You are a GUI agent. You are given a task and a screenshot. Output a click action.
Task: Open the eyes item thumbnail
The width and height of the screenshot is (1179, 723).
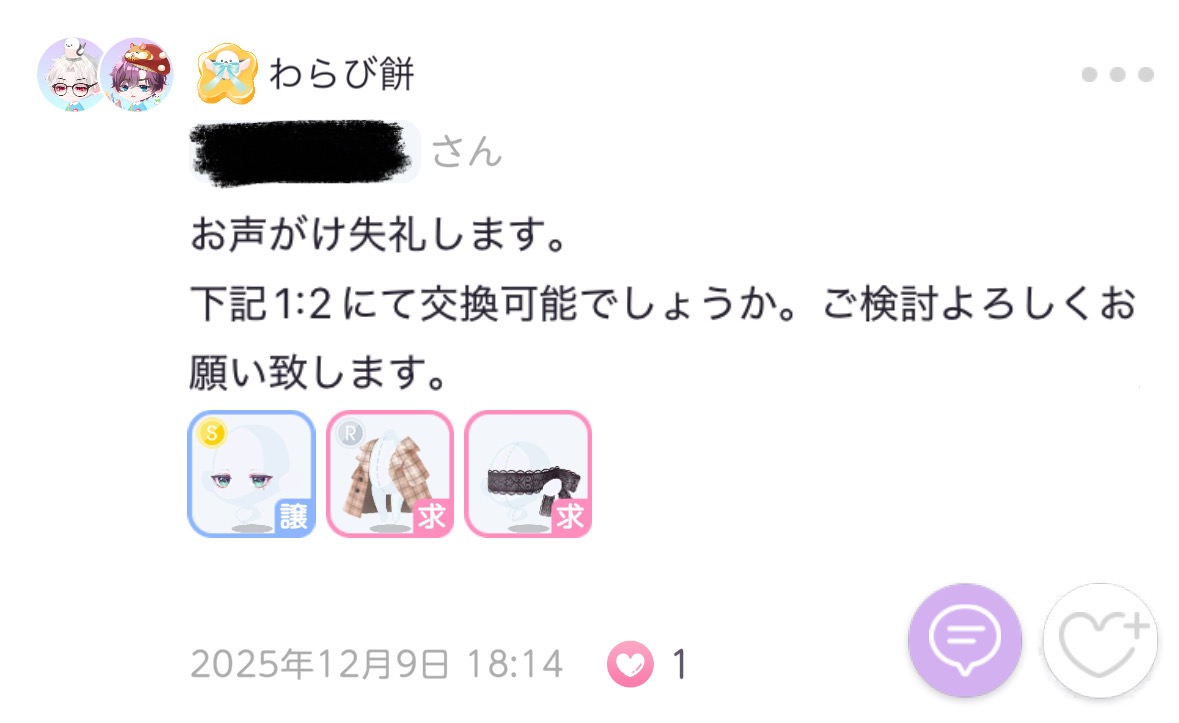click(251, 473)
